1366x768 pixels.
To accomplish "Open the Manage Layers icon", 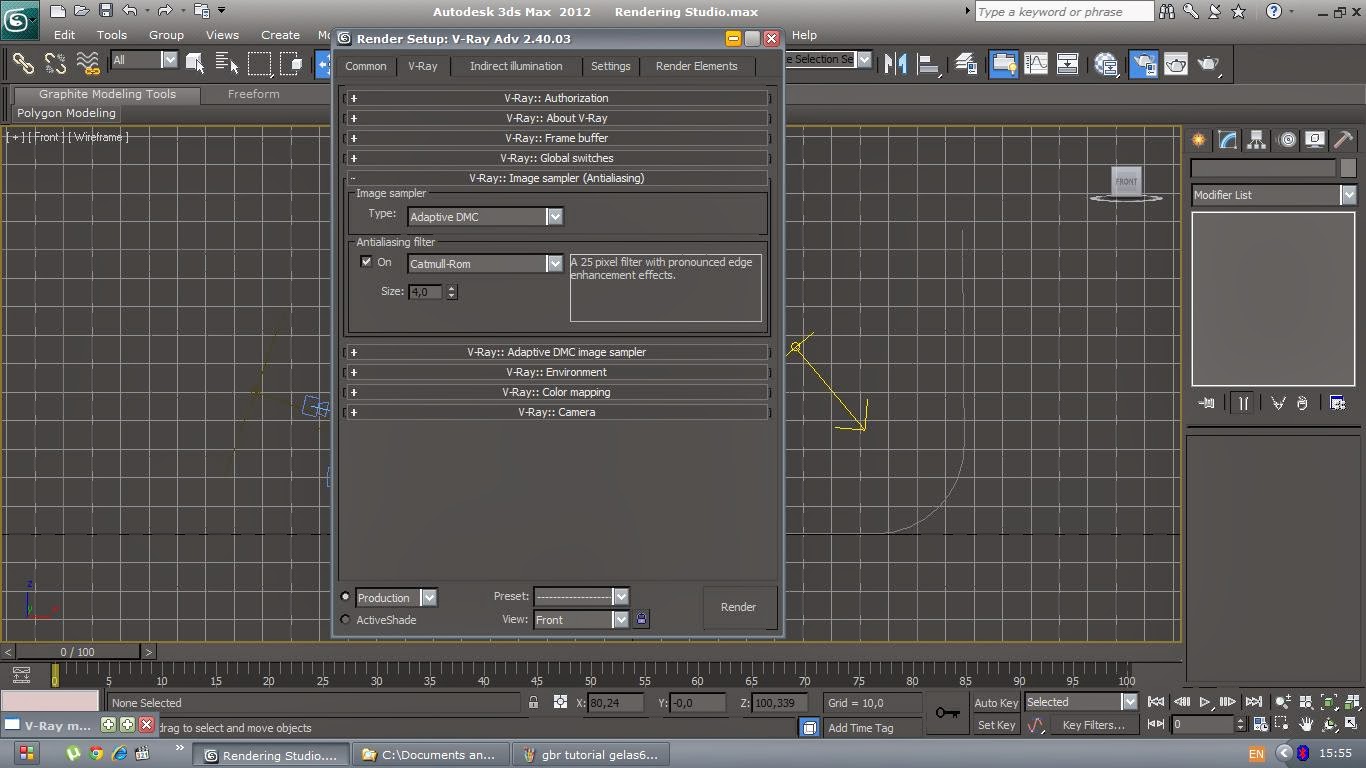I will [x=966, y=64].
